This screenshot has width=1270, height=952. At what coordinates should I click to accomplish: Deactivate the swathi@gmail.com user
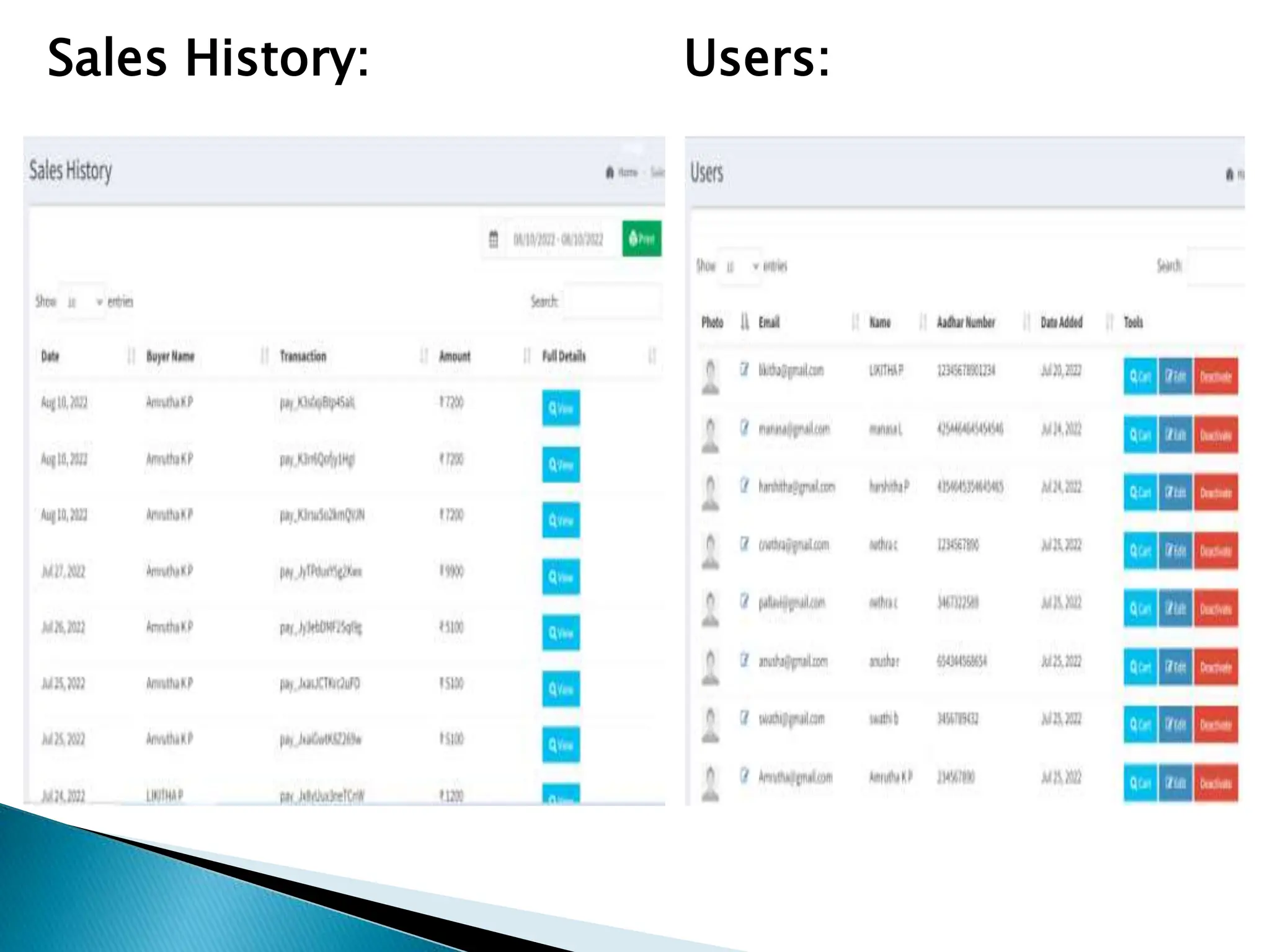click(x=1215, y=725)
